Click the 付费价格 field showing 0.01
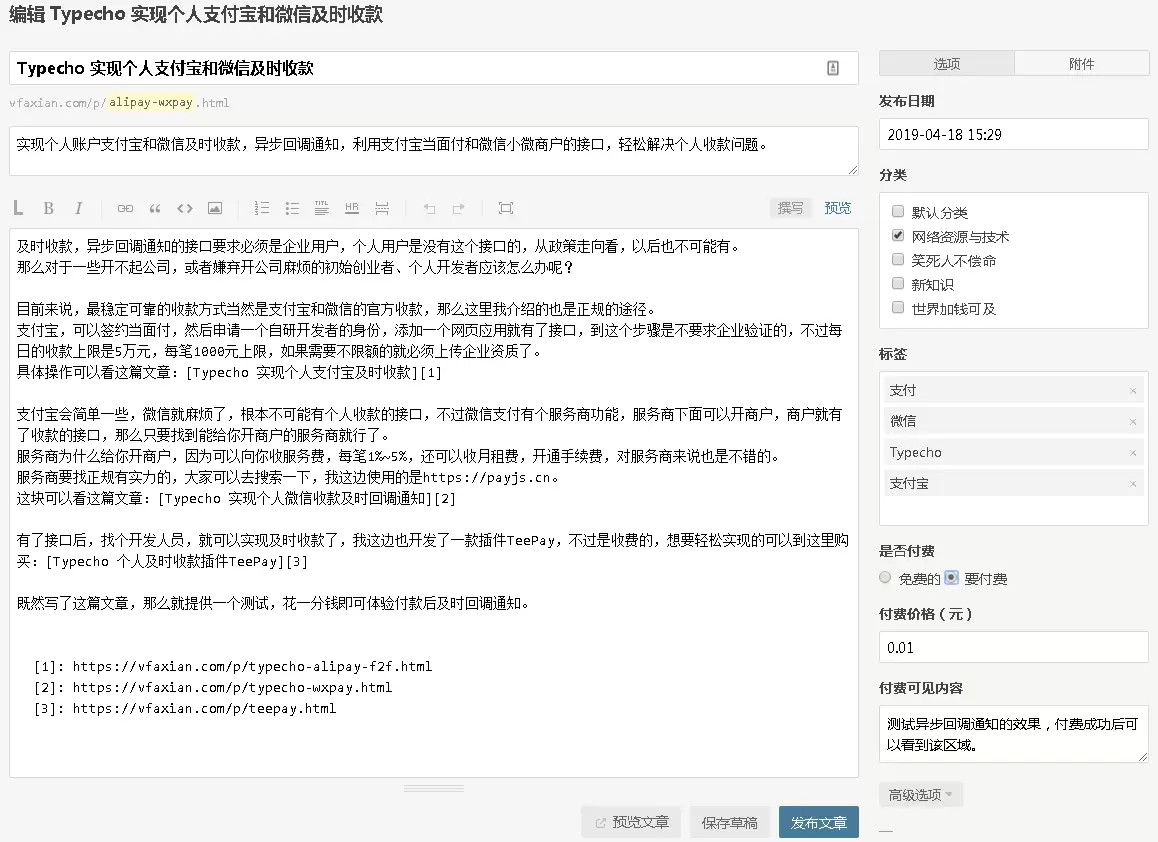 coord(1014,648)
